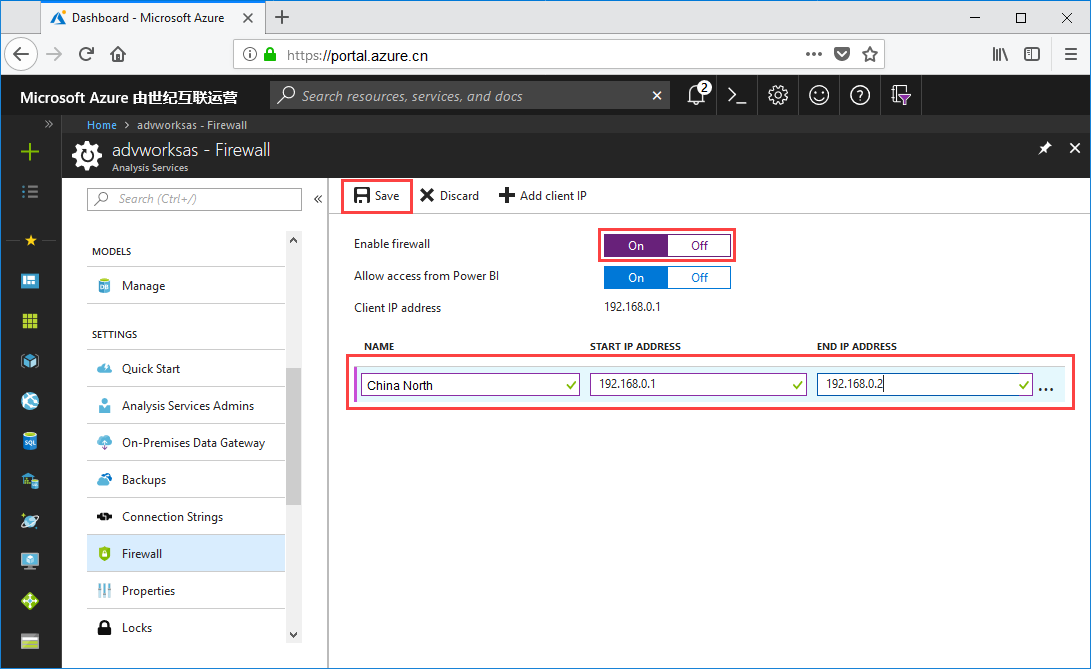Select the Firewall menu item
Screen dimensions: 1091x669
click(x=186, y=553)
